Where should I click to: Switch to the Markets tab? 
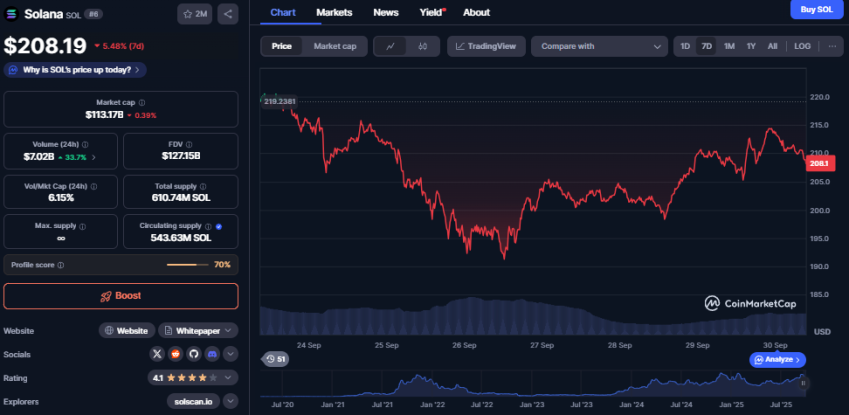coord(333,12)
